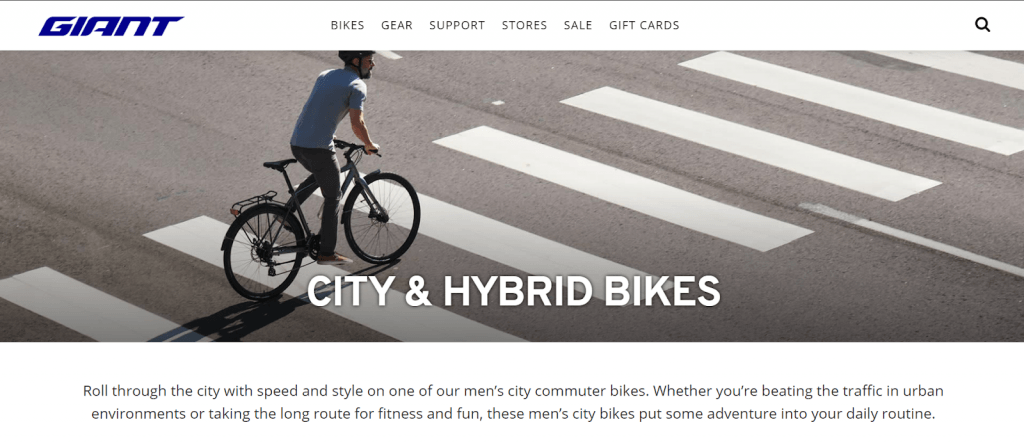Choose STORES from the navigation bar
The image size is (1024, 443).
524,25
